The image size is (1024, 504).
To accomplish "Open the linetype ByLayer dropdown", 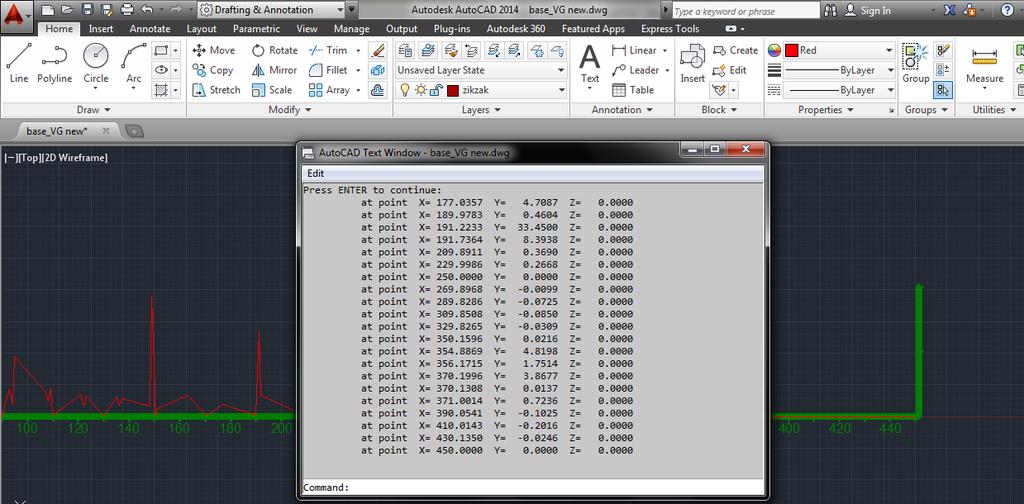I will (839, 90).
